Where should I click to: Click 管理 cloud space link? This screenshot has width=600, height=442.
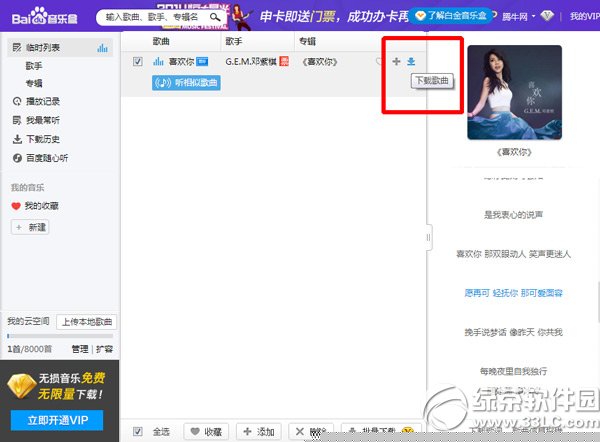coord(80,349)
